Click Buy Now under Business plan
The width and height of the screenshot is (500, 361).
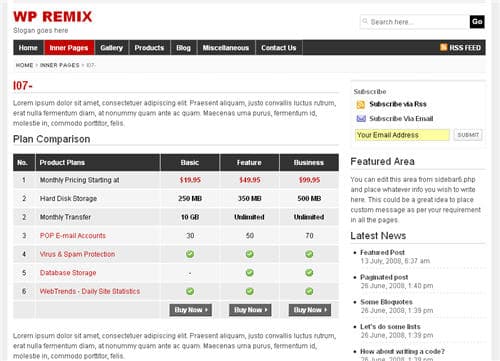(x=310, y=310)
